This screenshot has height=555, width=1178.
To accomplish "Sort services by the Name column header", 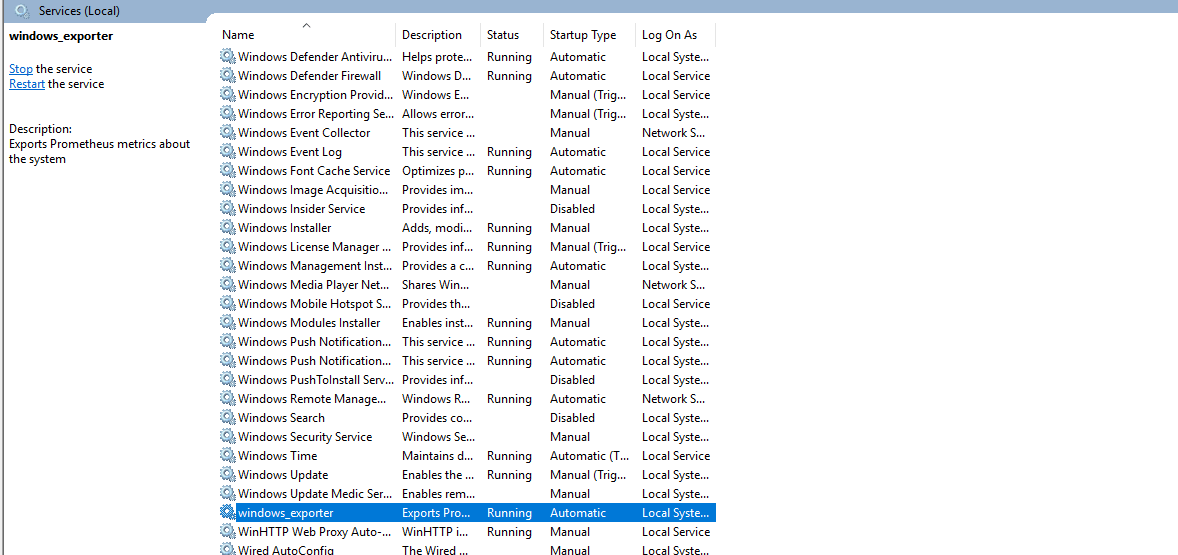I will [x=238, y=35].
